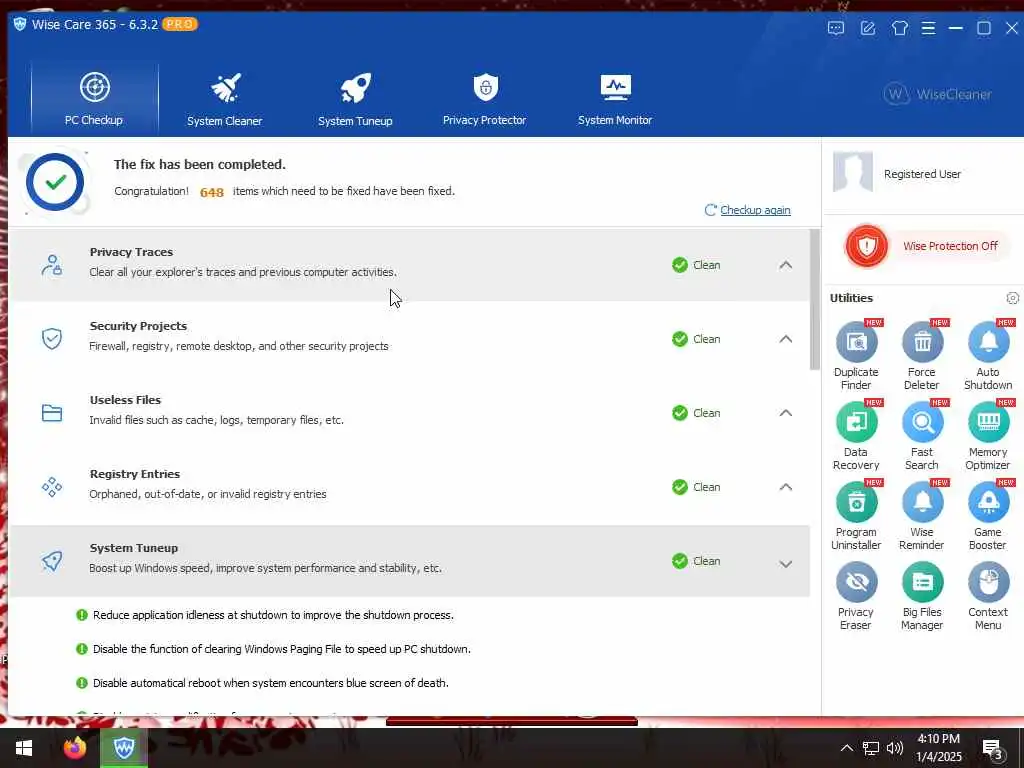
Task: Open the System Tuneup tab
Action: (x=355, y=99)
